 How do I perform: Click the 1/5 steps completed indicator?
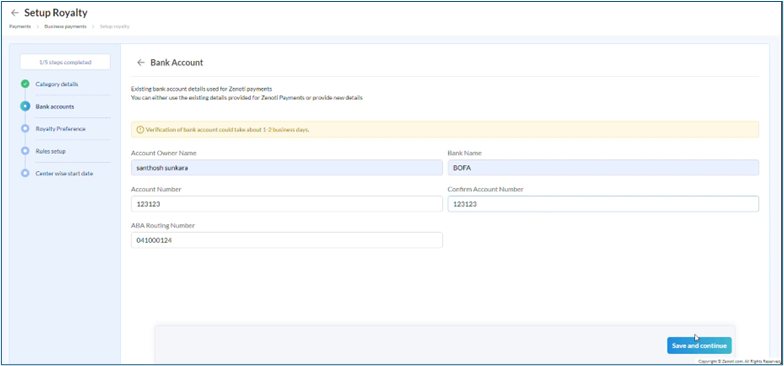pyautogui.click(x=65, y=62)
